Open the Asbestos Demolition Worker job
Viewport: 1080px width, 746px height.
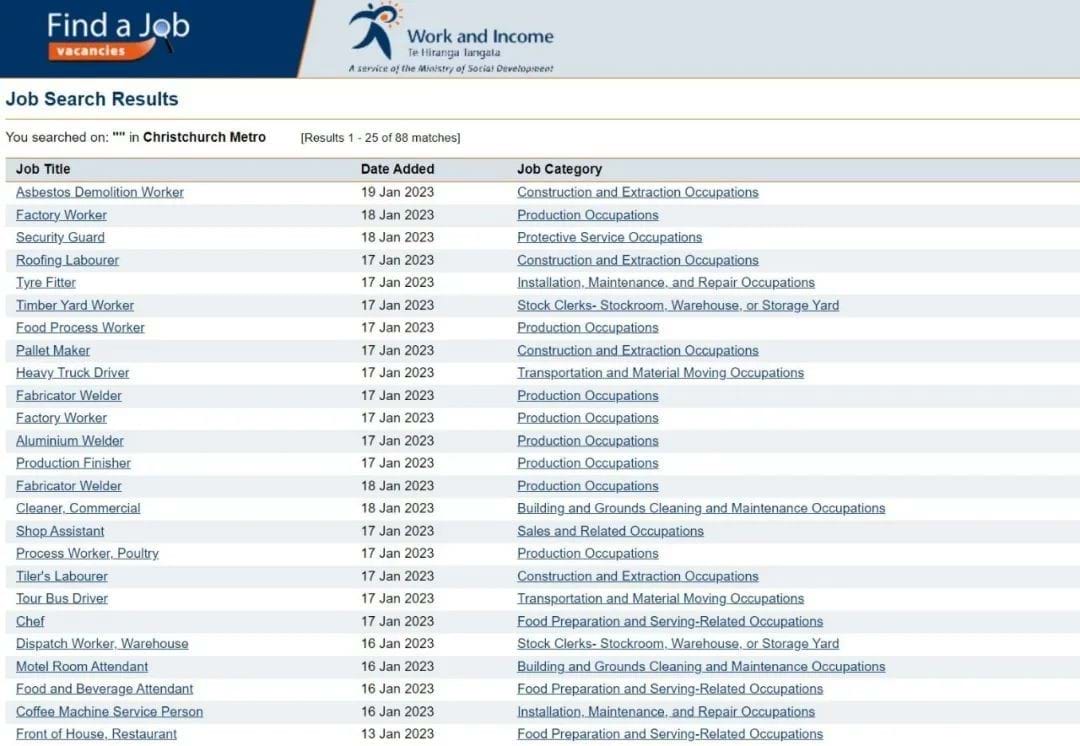click(x=100, y=192)
